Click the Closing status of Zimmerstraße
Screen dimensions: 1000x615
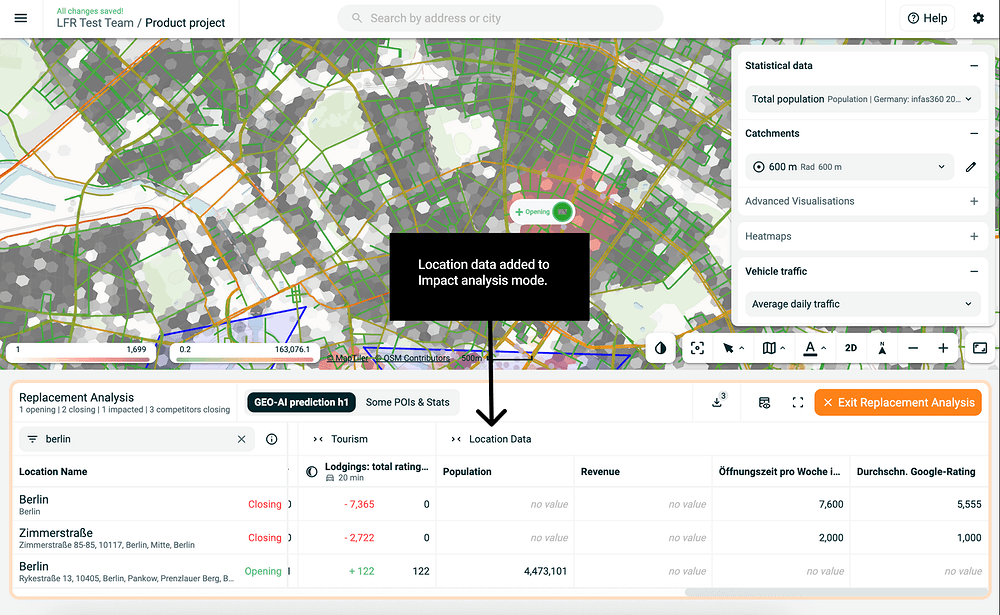pos(265,538)
